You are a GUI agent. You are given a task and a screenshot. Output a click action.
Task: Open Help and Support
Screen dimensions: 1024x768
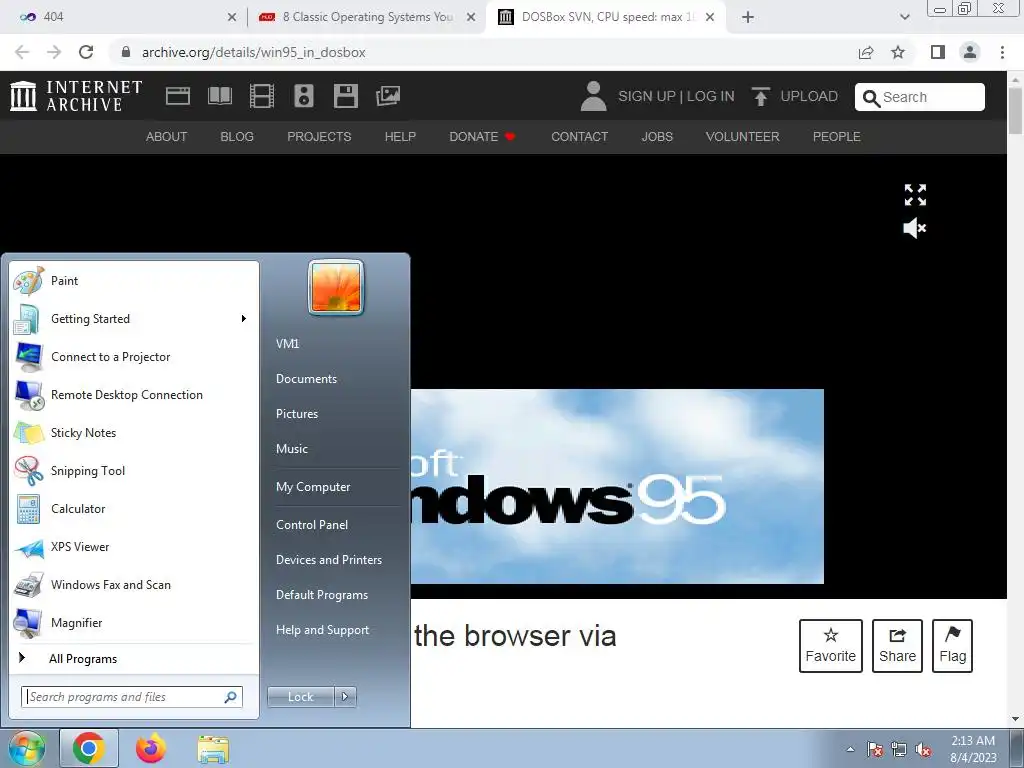323,630
